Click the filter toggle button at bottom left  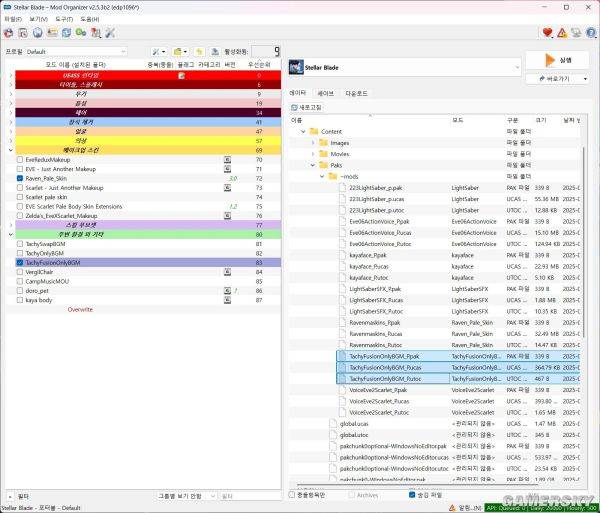coord(10,496)
